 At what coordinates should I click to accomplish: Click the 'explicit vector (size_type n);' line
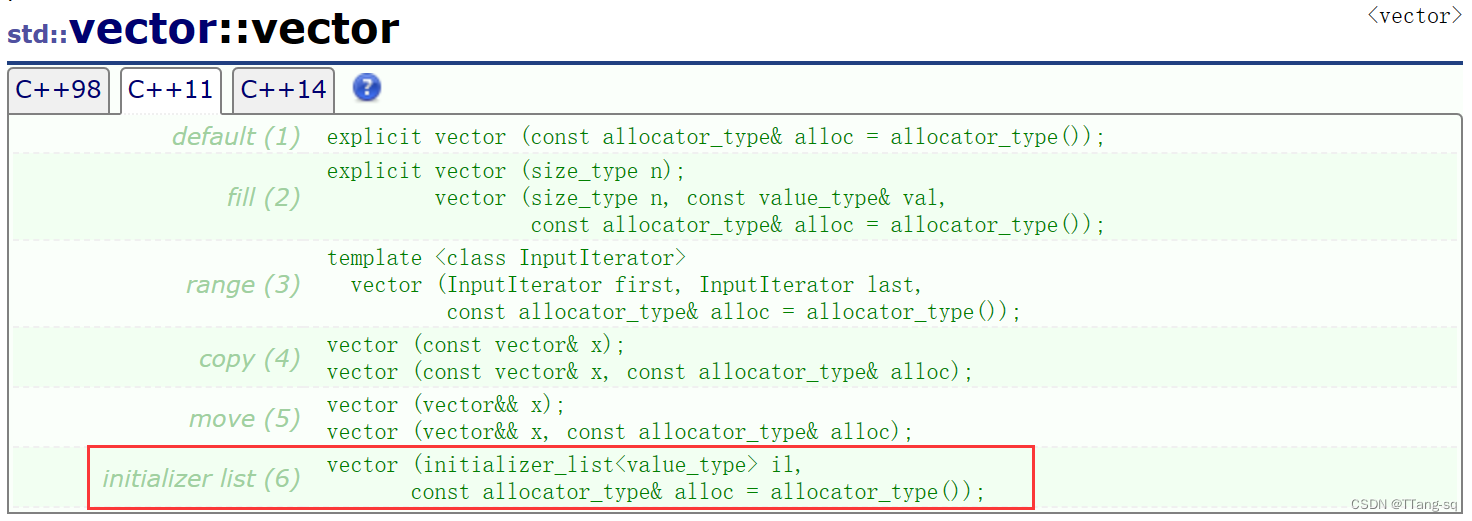(506, 171)
